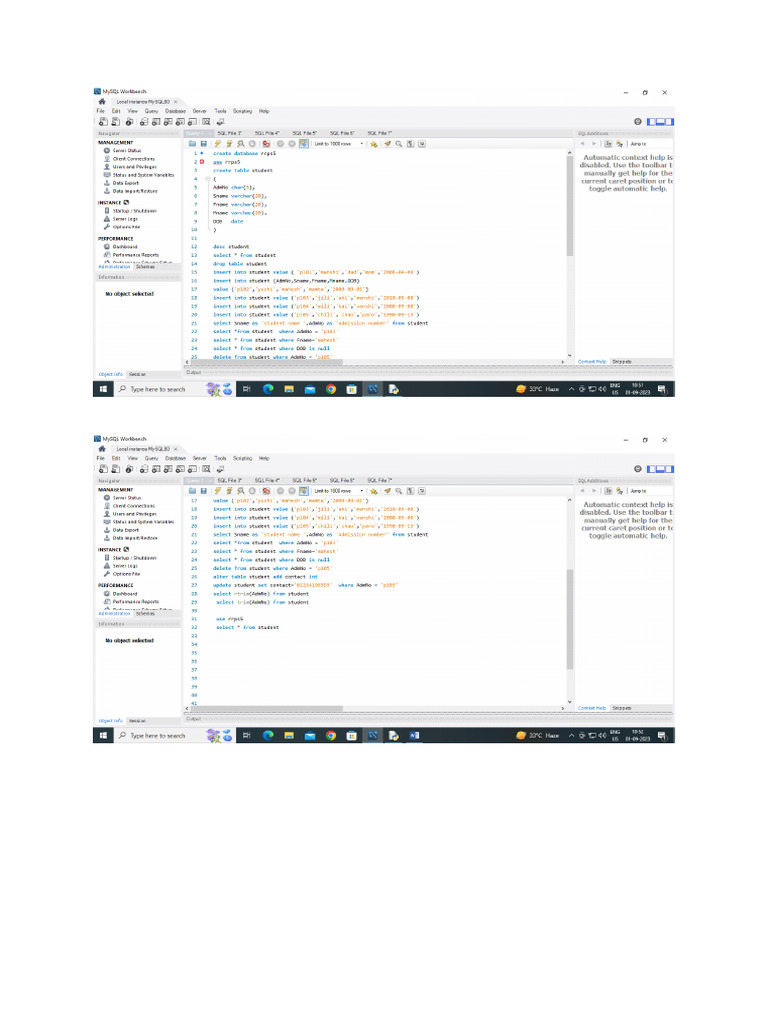This screenshot has width=768, height=1024.
Task: Open the Limit to 1000 rows dropdown in the upper editor
Action: [x=338, y=144]
